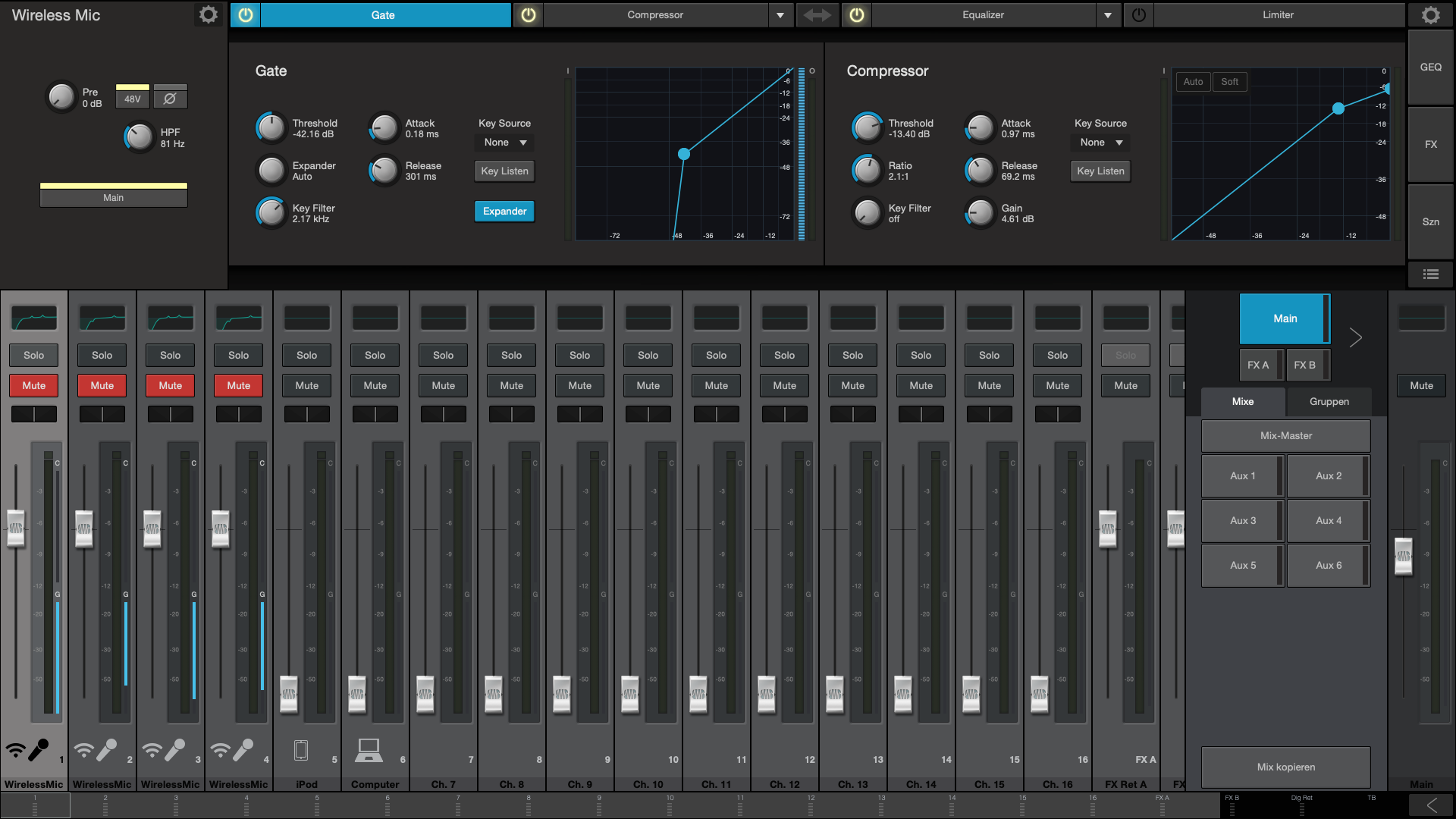Viewport: 1456px width, 819px height.
Task: Switch to the Gruppen tab
Action: tap(1329, 401)
